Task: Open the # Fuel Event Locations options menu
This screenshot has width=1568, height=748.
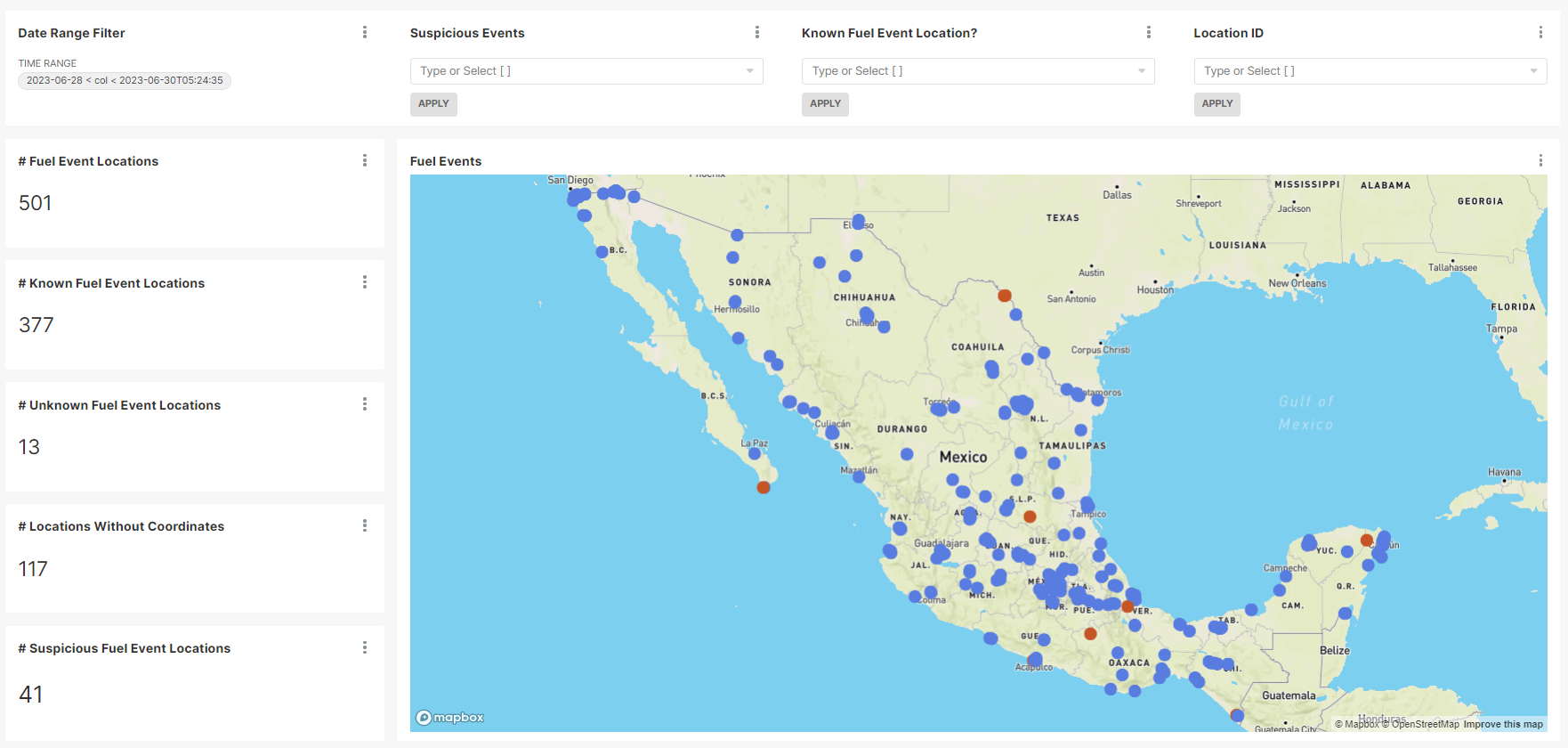Action: coord(365,160)
